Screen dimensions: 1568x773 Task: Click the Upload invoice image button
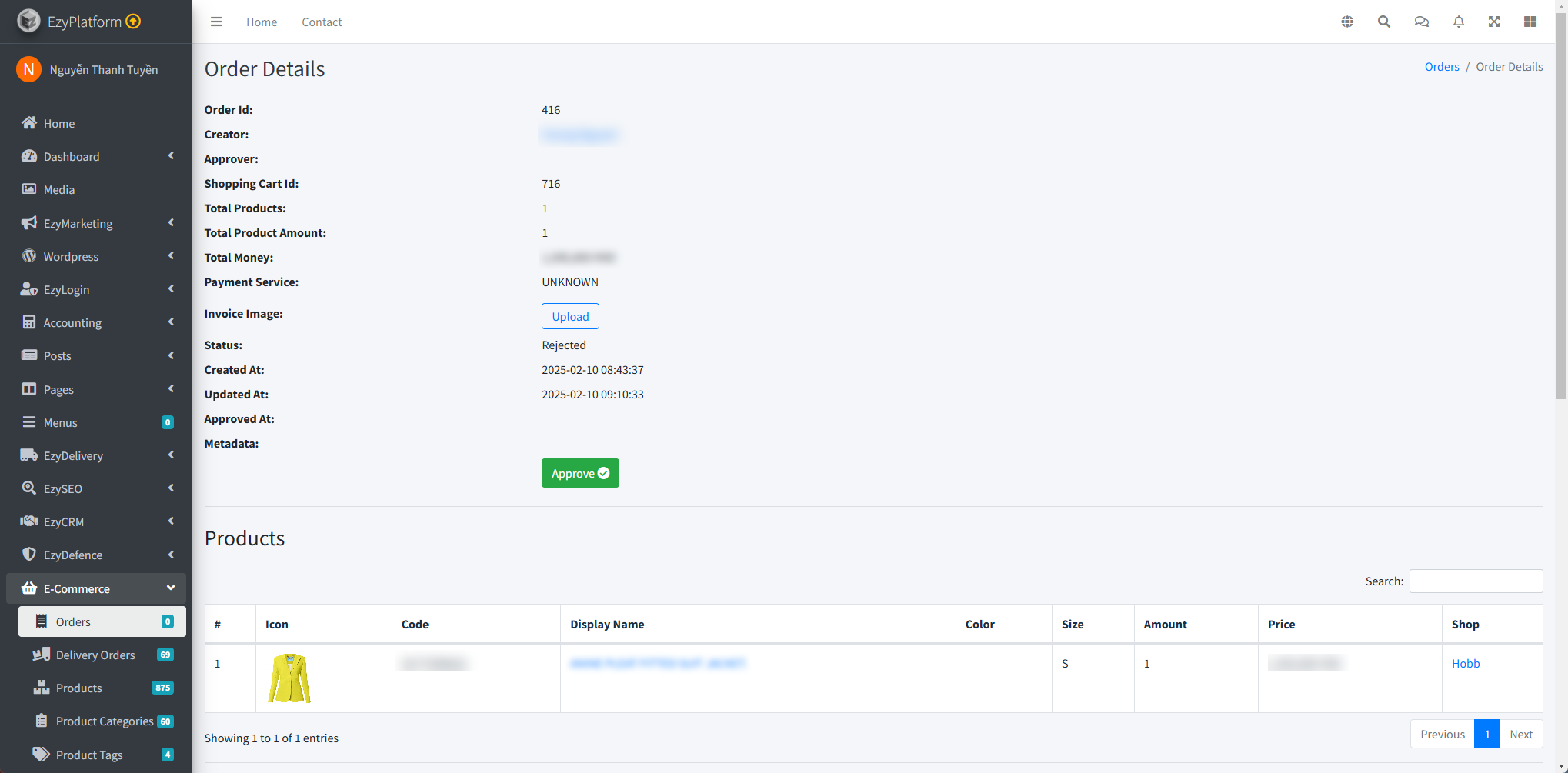click(x=570, y=316)
